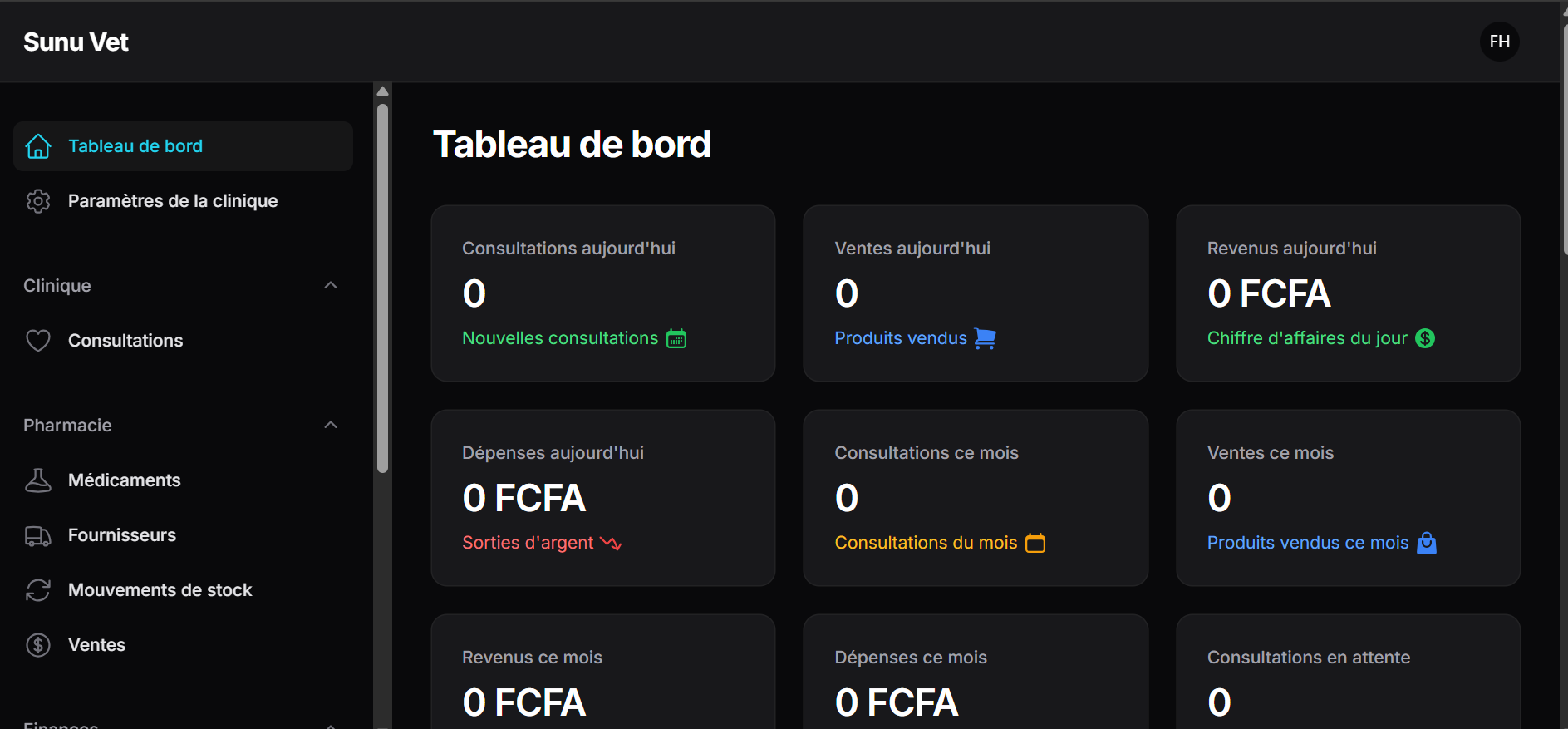This screenshot has height=729, width=1568.
Task: Open Paramètres de la clinique
Action: click(x=173, y=200)
